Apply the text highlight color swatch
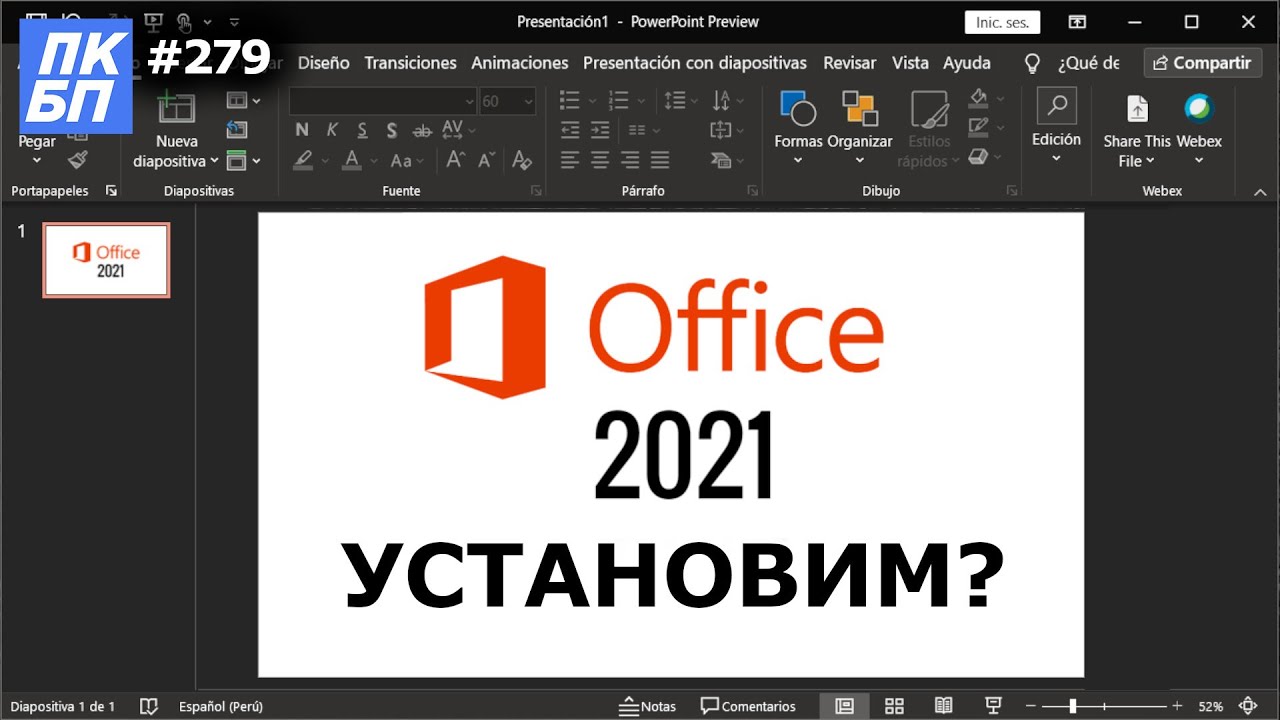This screenshot has width=1280, height=720. point(303,160)
